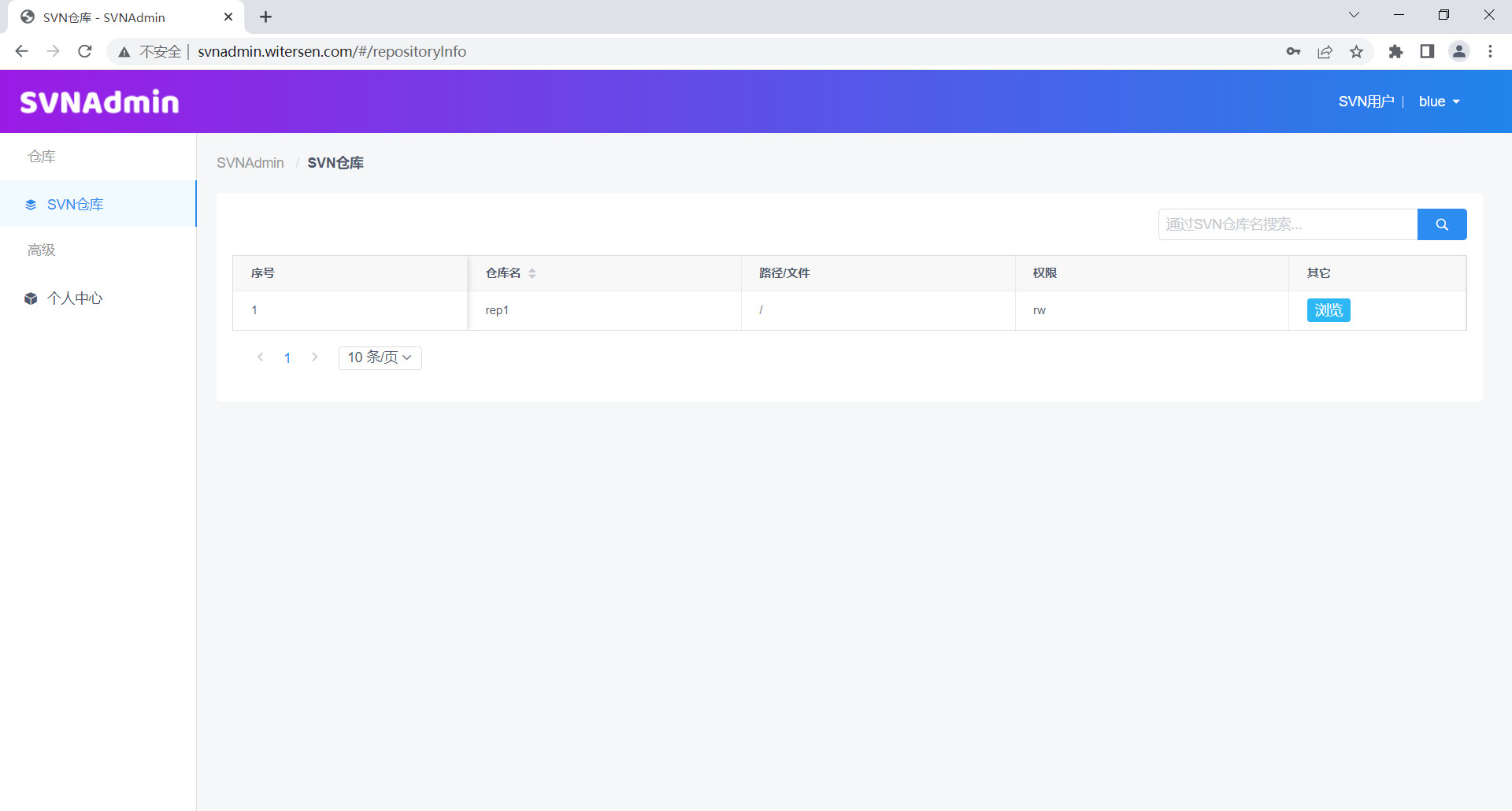Open a new browser tab
Viewport: 1512px width, 811px height.
(x=266, y=17)
